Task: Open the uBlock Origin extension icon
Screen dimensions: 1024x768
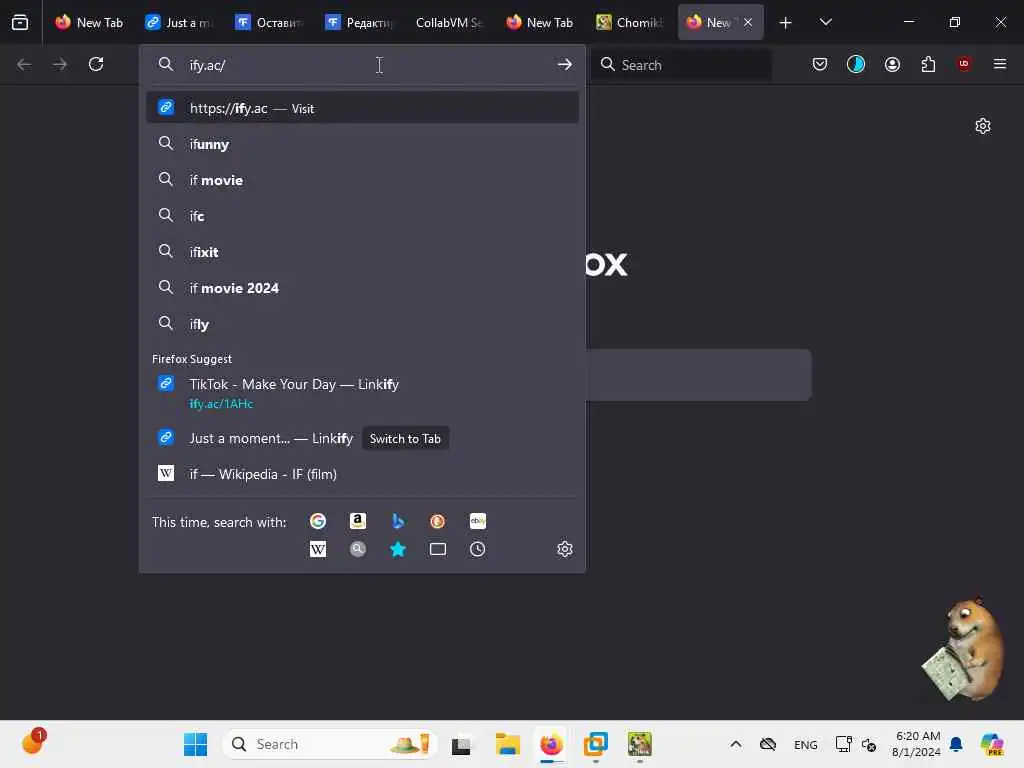Action: pos(963,64)
